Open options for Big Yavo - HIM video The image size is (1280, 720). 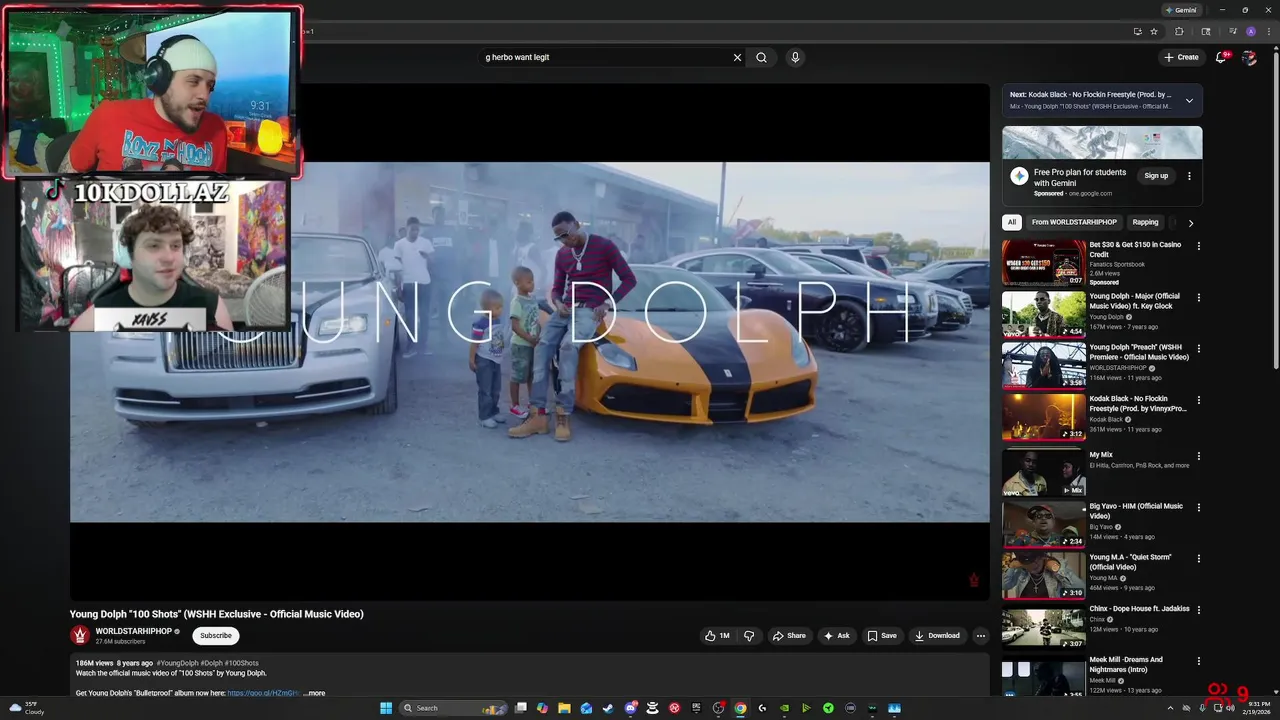[x=1199, y=507]
